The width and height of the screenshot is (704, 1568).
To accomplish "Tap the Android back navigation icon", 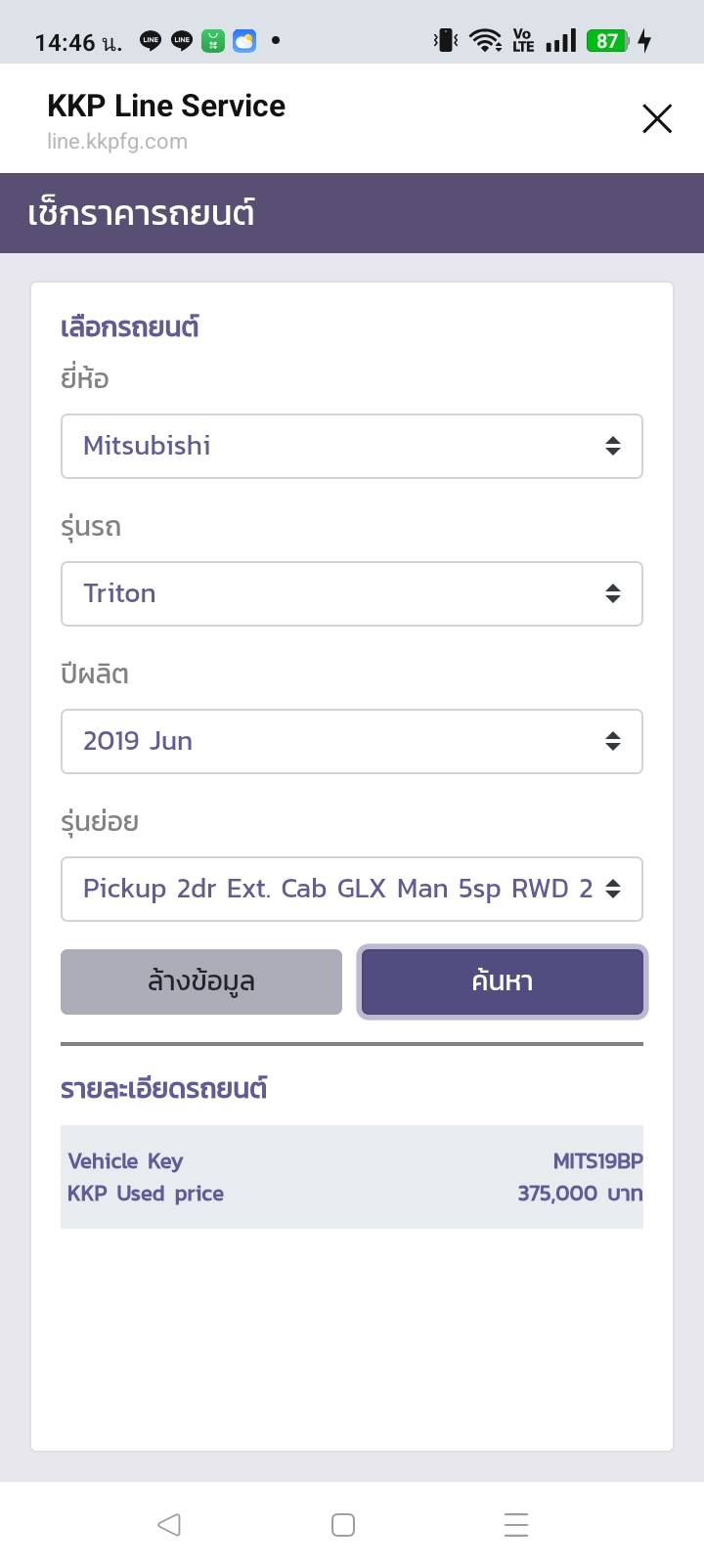I will tap(169, 1524).
